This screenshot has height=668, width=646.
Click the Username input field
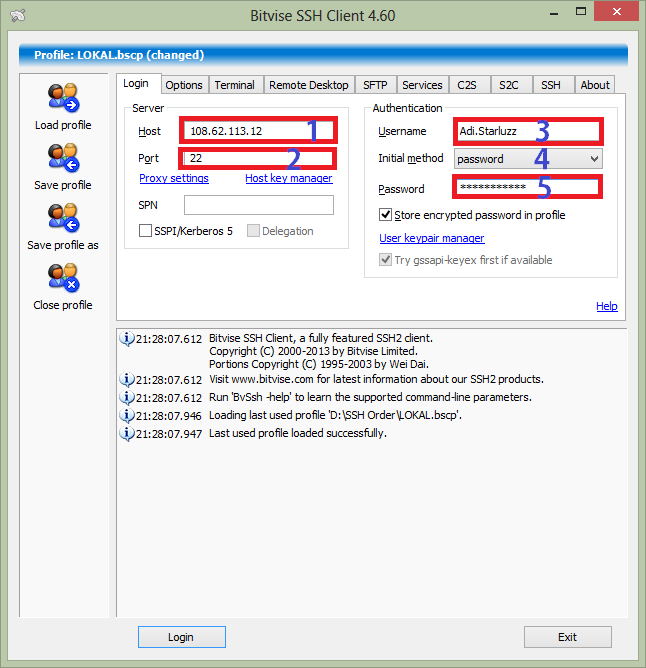[528, 131]
